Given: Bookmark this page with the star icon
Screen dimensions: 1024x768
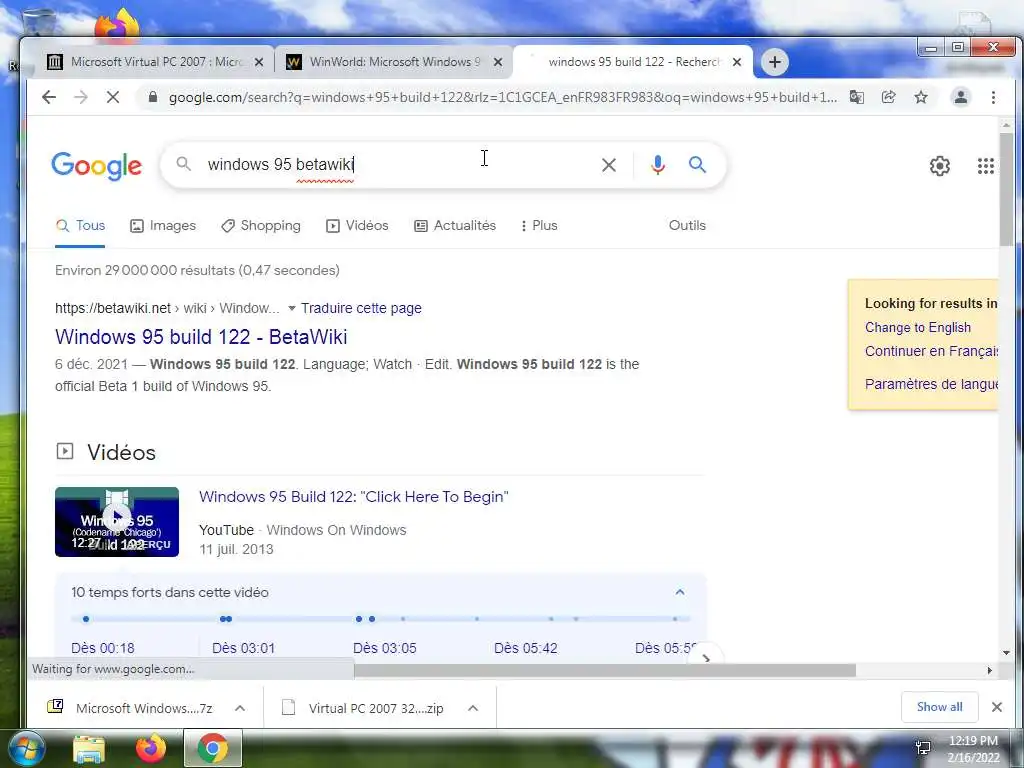Looking at the screenshot, I should tap(921, 97).
